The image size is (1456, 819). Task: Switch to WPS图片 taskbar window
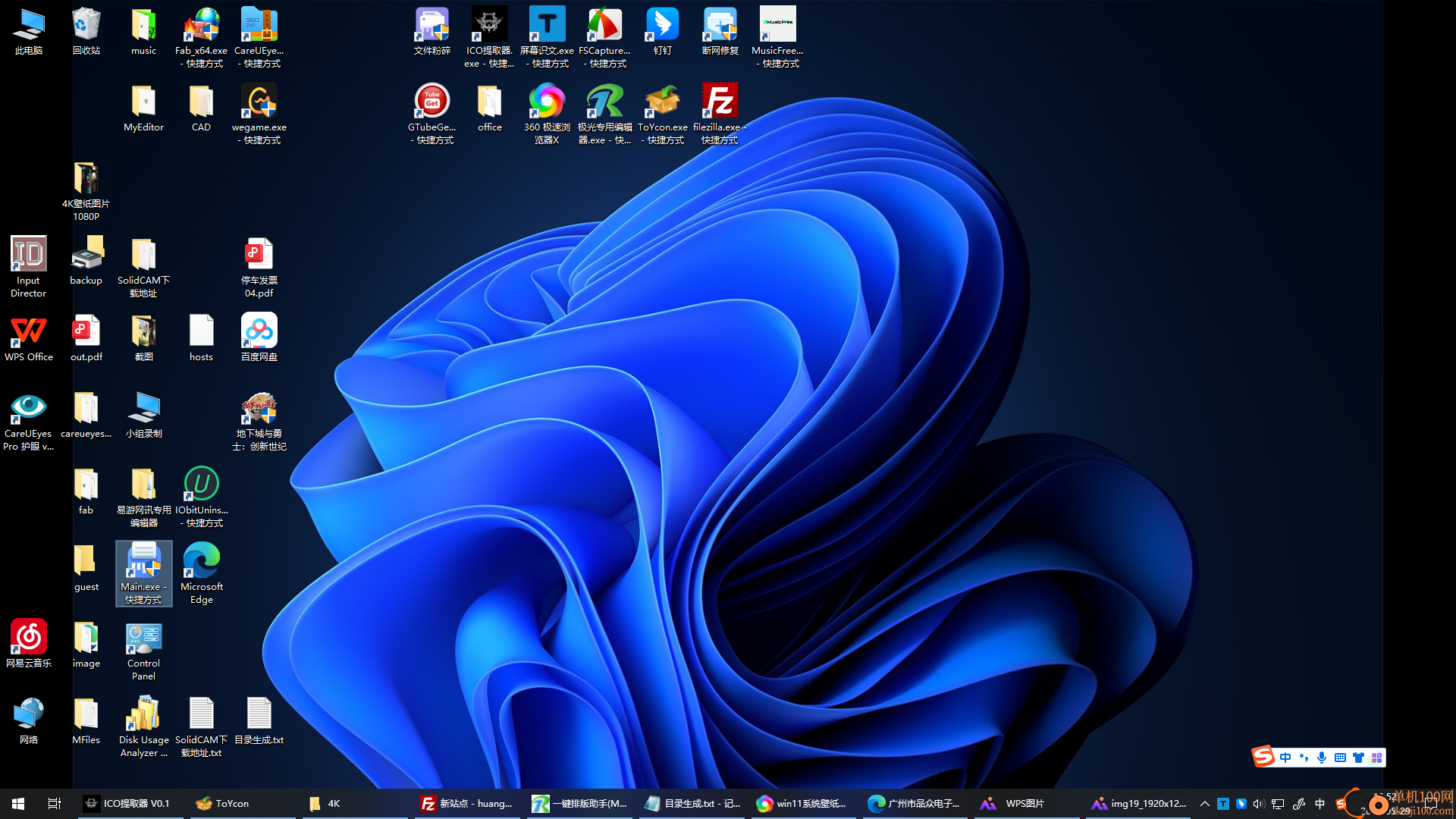click(1028, 803)
